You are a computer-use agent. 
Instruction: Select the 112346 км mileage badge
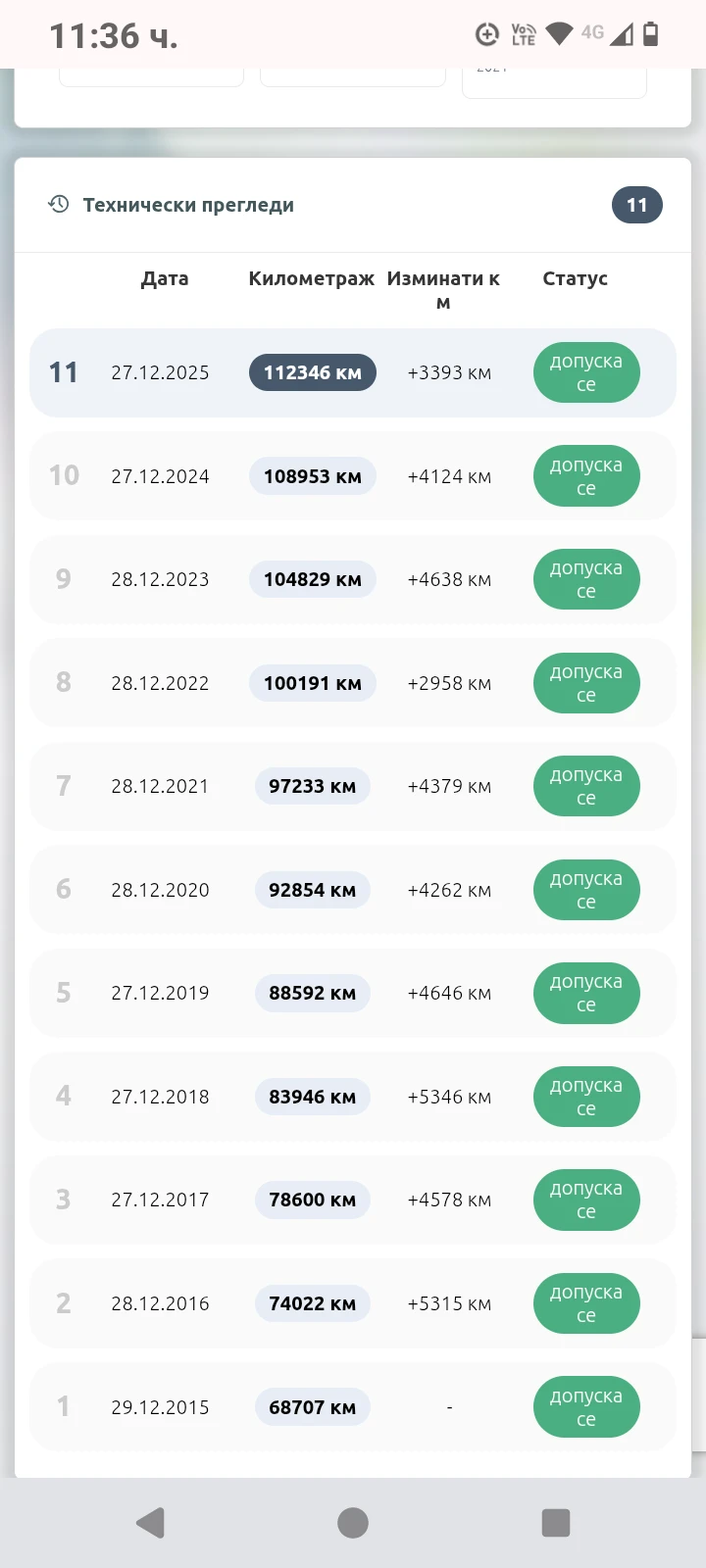[313, 372]
